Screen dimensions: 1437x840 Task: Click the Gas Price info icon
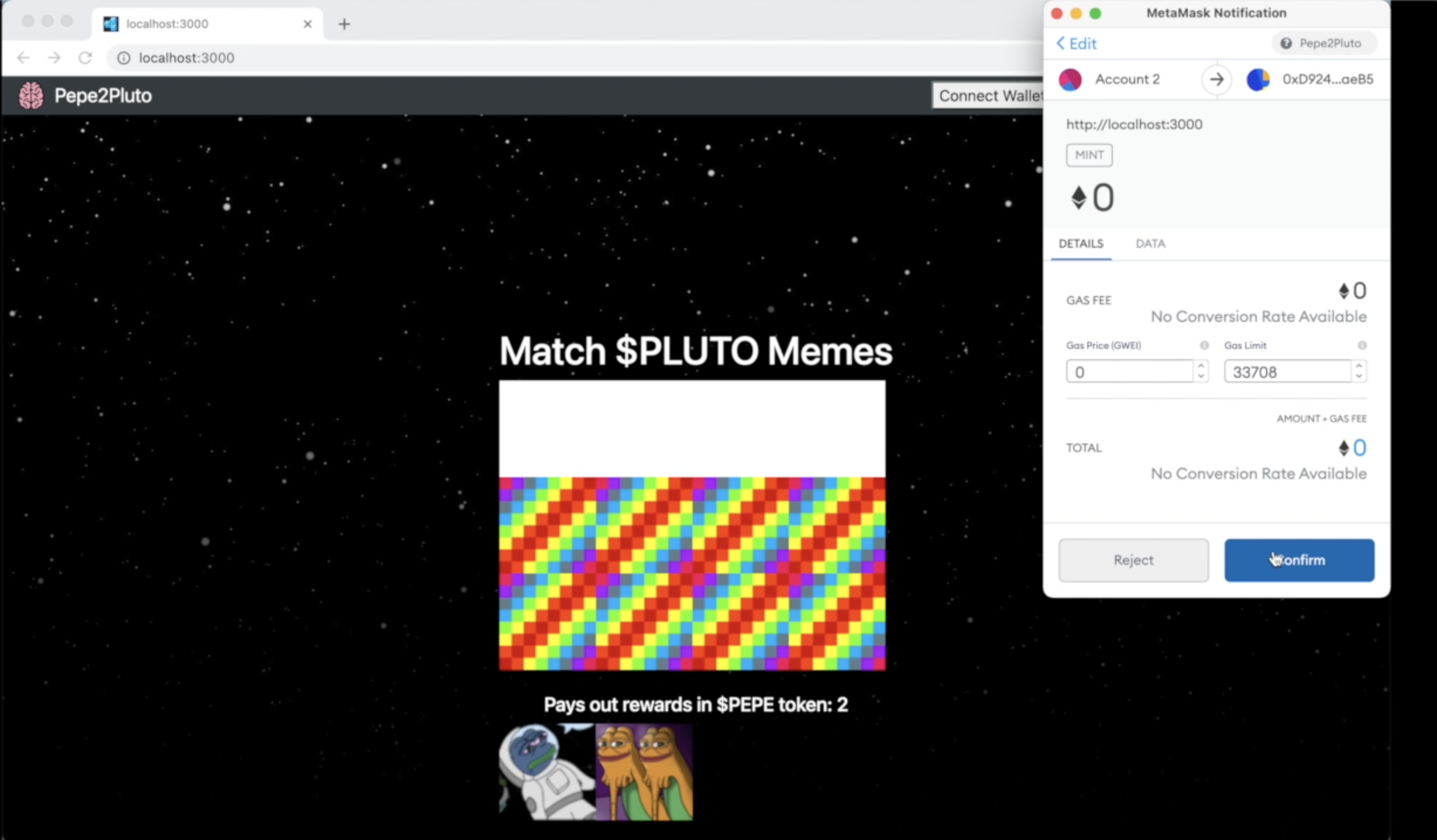(x=1204, y=345)
